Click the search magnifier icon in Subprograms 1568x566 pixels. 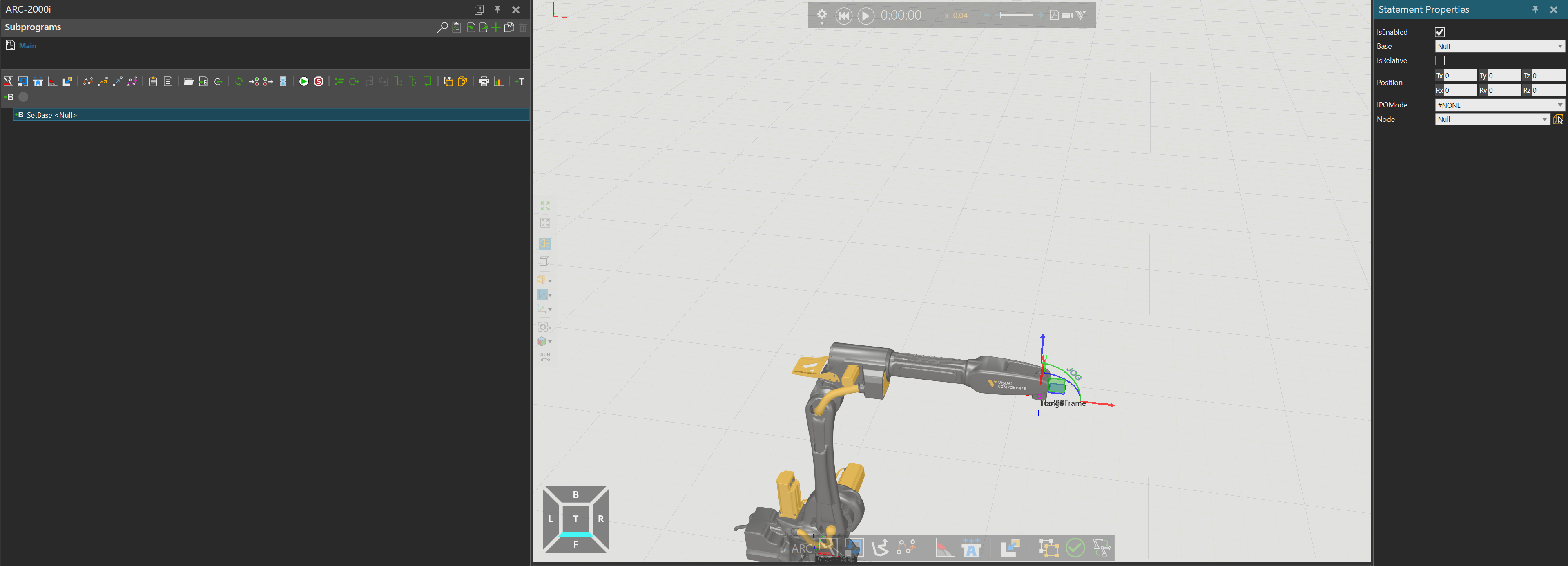coord(442,27)
